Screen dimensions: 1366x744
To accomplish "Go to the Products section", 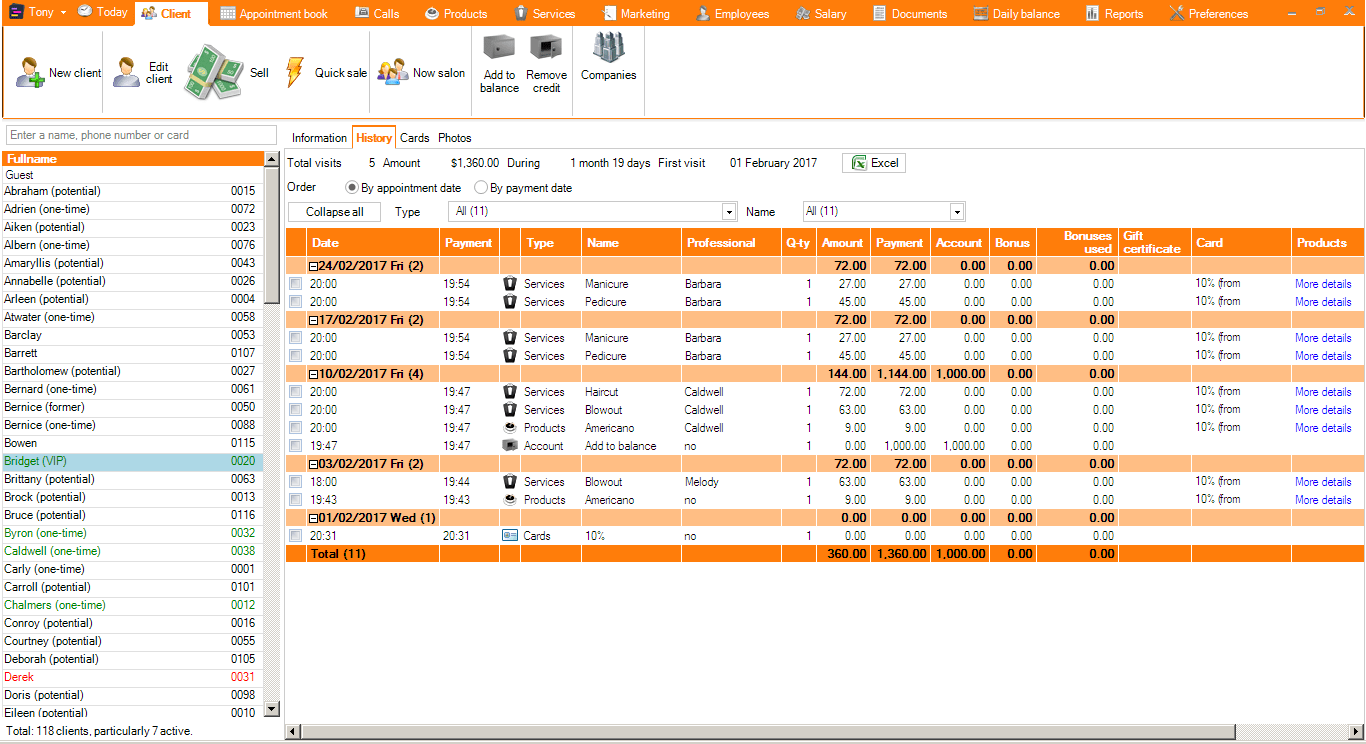I will 456,14.
